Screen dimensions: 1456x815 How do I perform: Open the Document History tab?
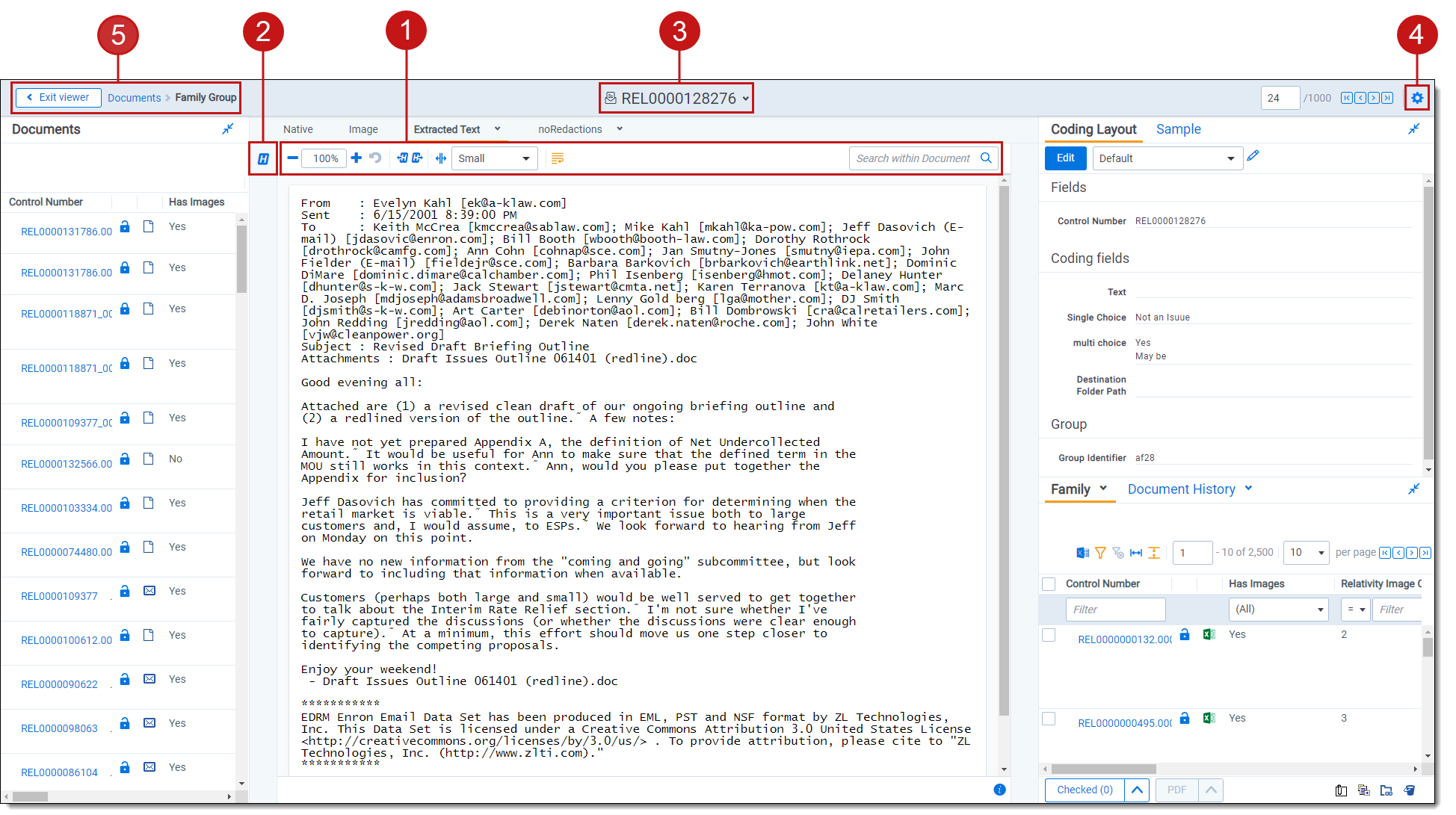(x=1181, y=489)
